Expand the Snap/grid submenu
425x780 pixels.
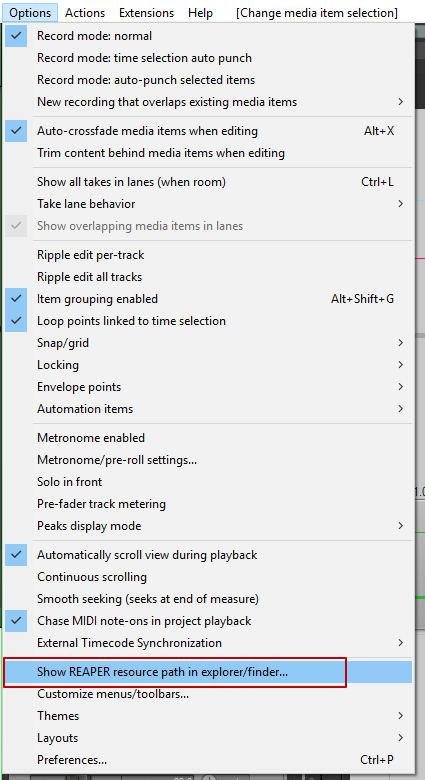coord(208,343)
